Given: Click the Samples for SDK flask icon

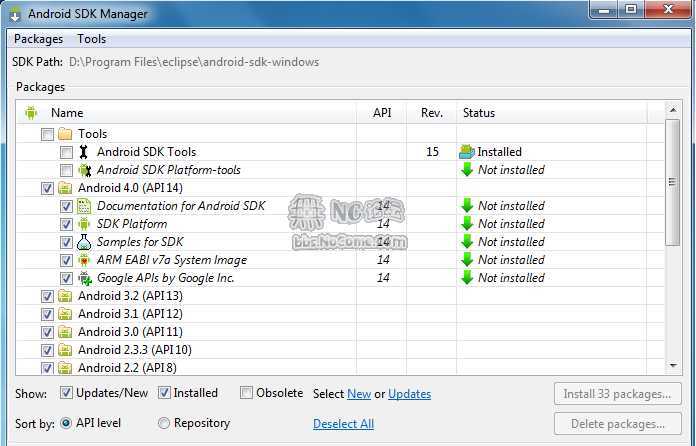Looking at the screenshot, I should [x=84, y=242].
